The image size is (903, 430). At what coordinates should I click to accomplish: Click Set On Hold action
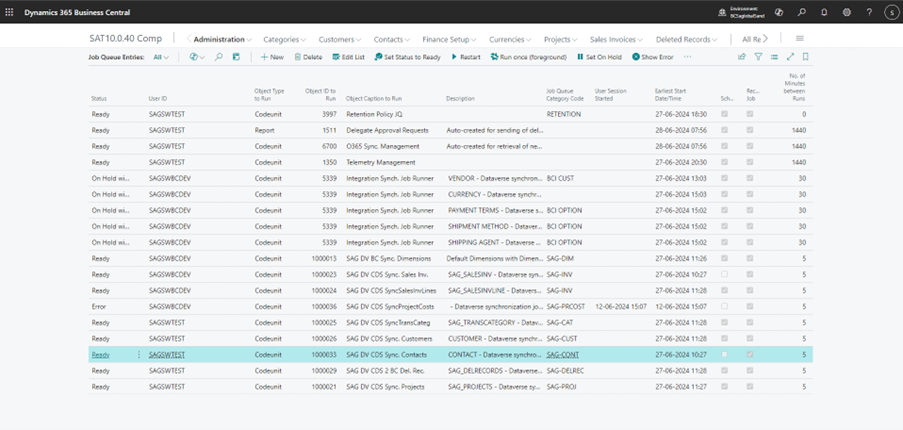(x=599, y=57)
